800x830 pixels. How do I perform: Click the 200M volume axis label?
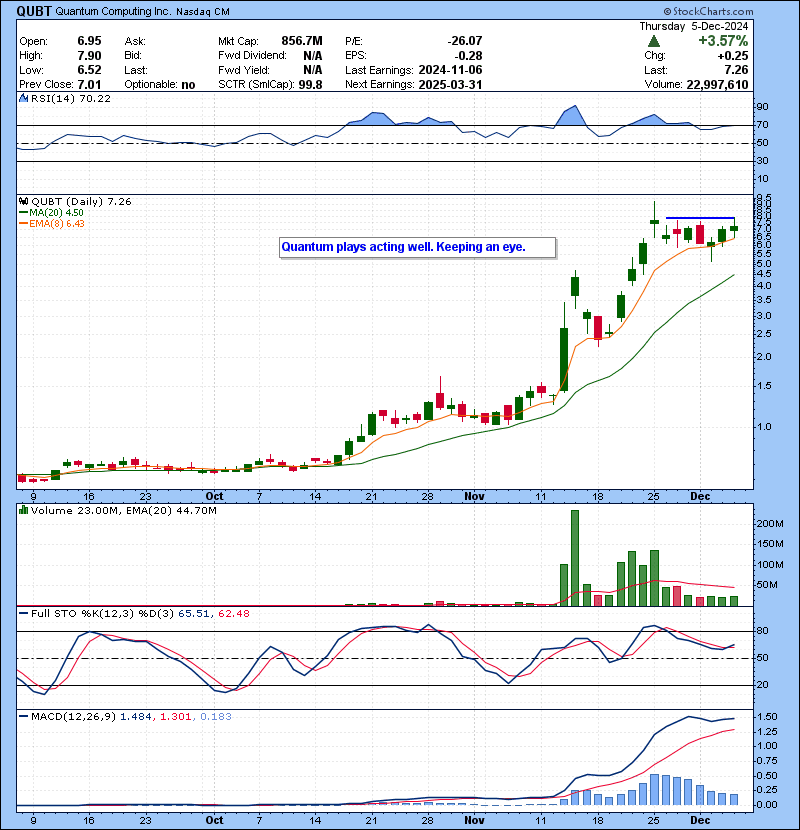(x=770, y=524)
